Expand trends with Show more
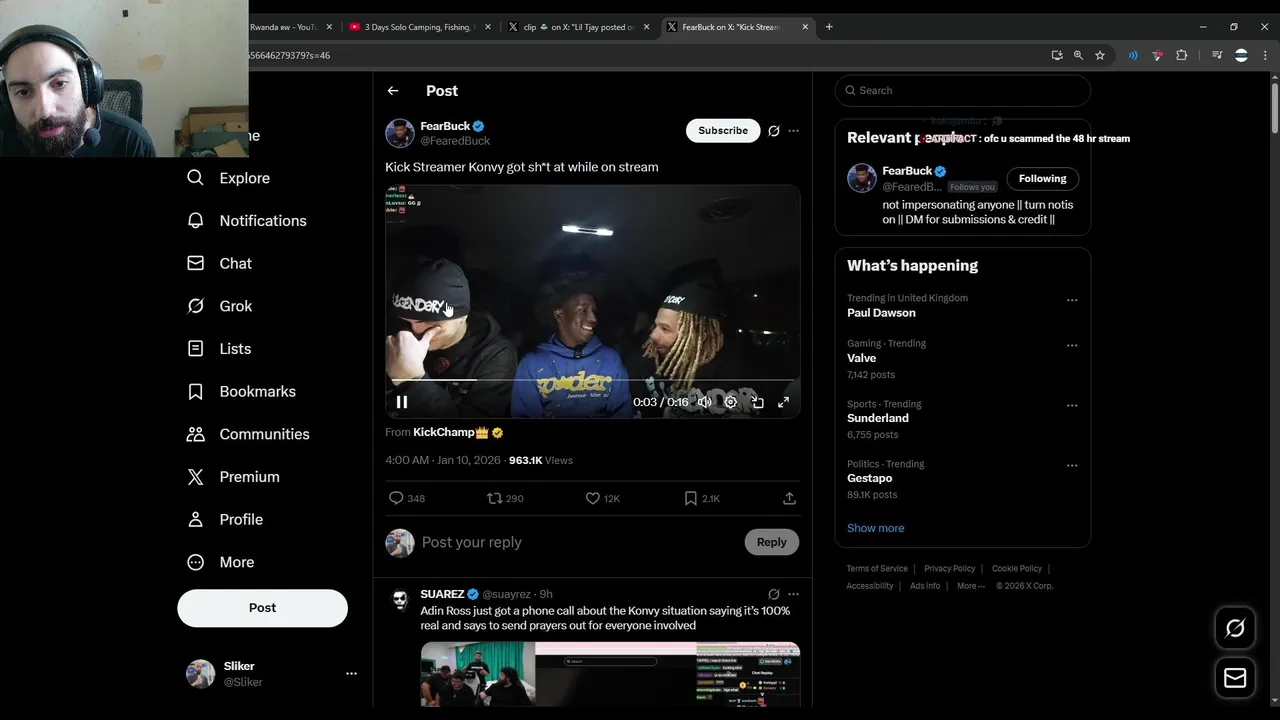The width and height of the screenshot is (1280, 720). pyautogui.click(x=875, y=528)
